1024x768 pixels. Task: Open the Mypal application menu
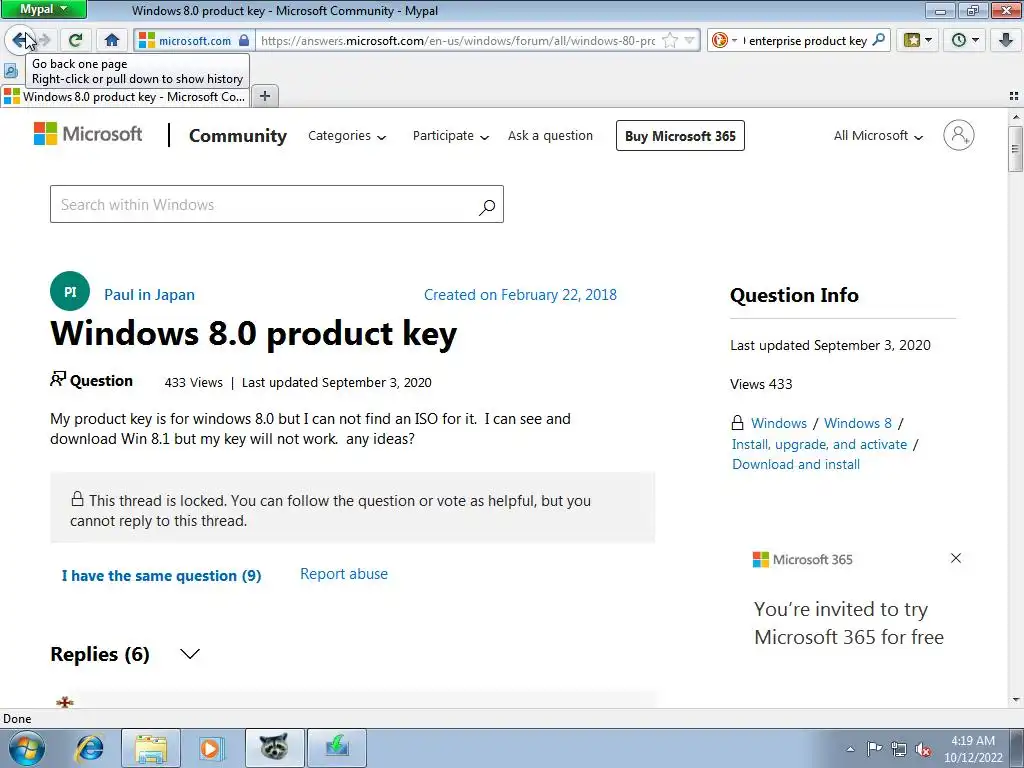coord(43,9)
